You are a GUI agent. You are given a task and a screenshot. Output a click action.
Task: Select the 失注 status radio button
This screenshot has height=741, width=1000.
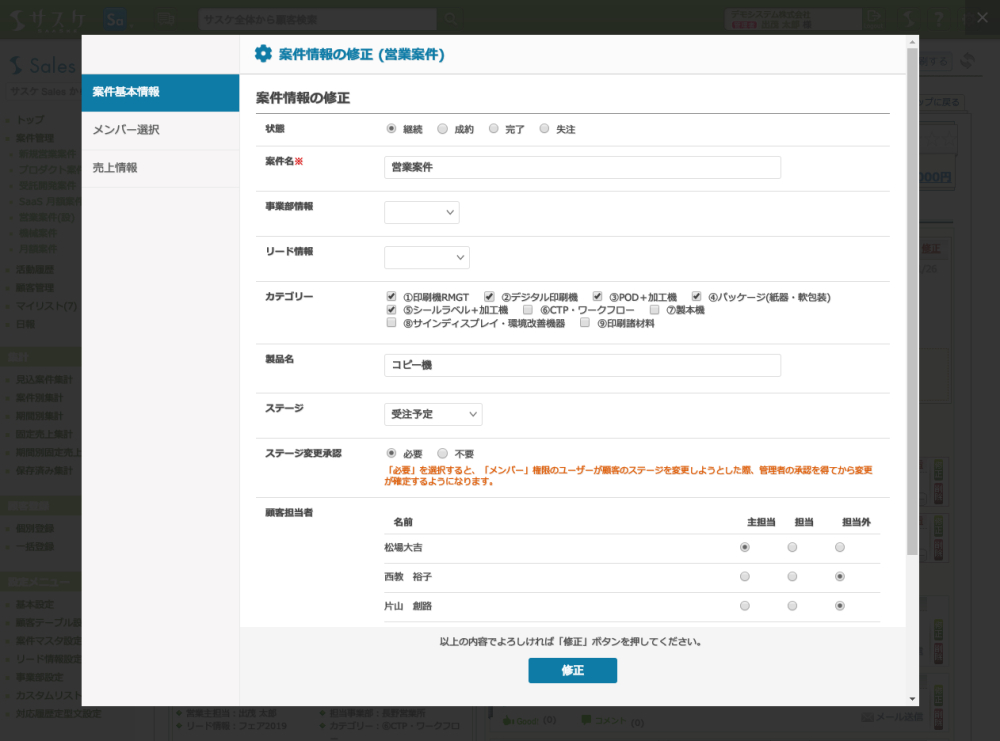point(544,129)
